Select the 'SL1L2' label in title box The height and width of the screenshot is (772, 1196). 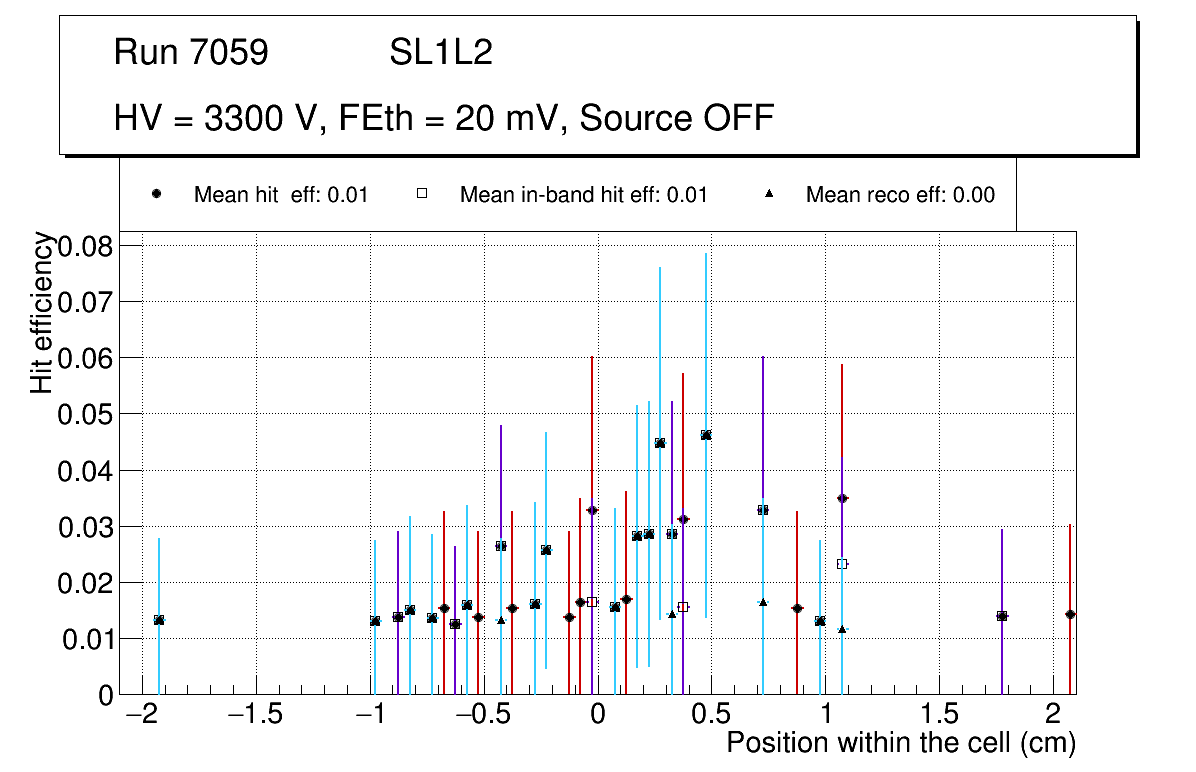click(x=441, y=53)
